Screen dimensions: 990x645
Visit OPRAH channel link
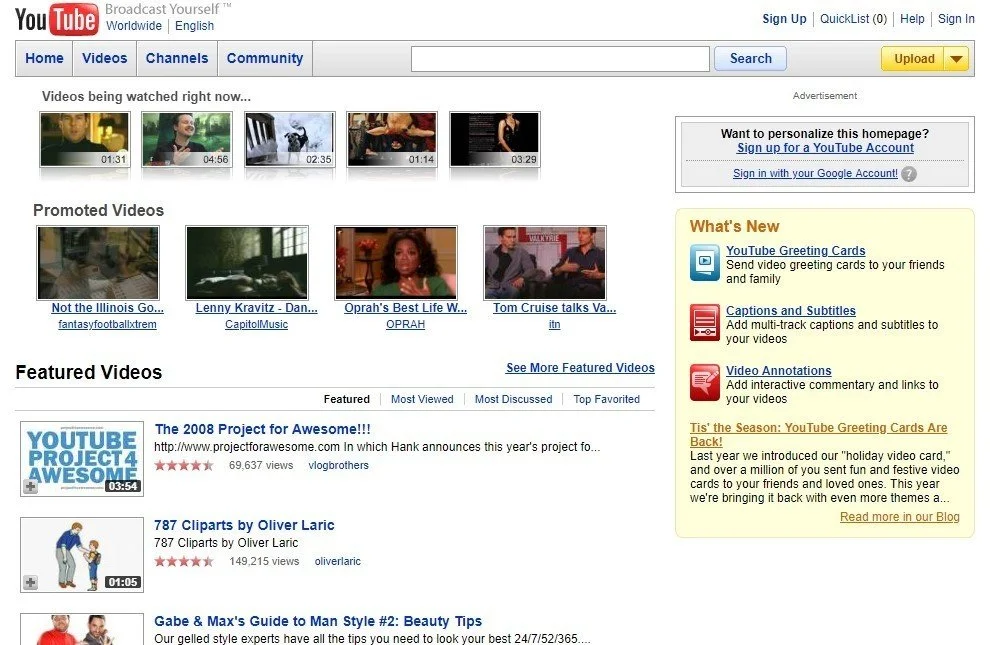[405, 324]
